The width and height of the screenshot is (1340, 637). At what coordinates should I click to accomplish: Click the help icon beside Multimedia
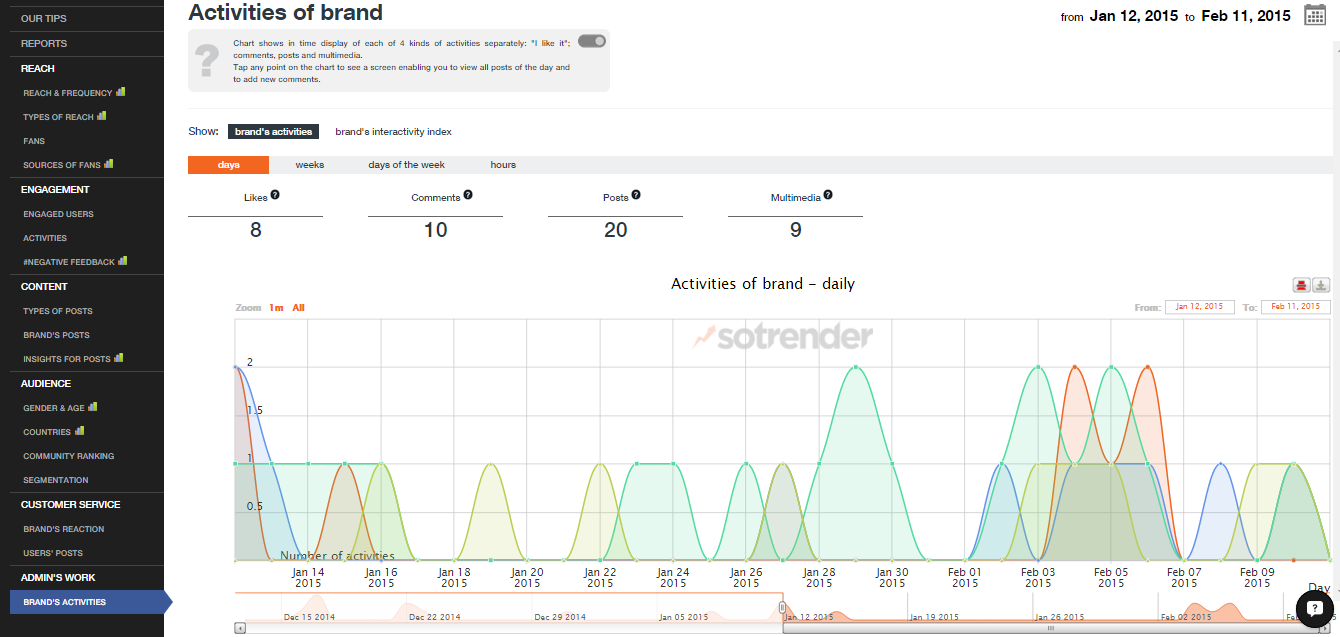[828, 196]
